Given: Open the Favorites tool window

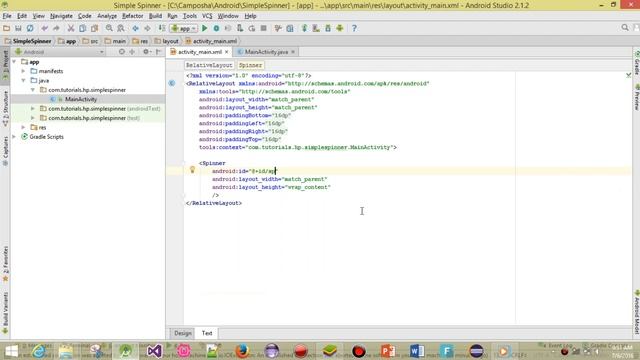Looking at the screenshot, I should (5, 263).
